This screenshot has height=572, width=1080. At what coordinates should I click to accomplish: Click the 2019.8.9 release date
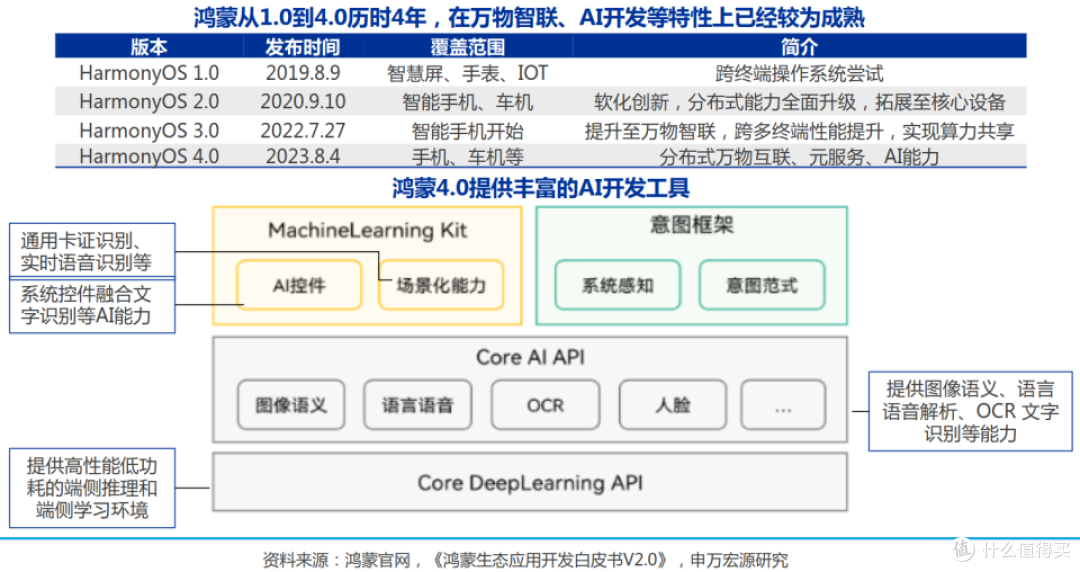[303, 73]
